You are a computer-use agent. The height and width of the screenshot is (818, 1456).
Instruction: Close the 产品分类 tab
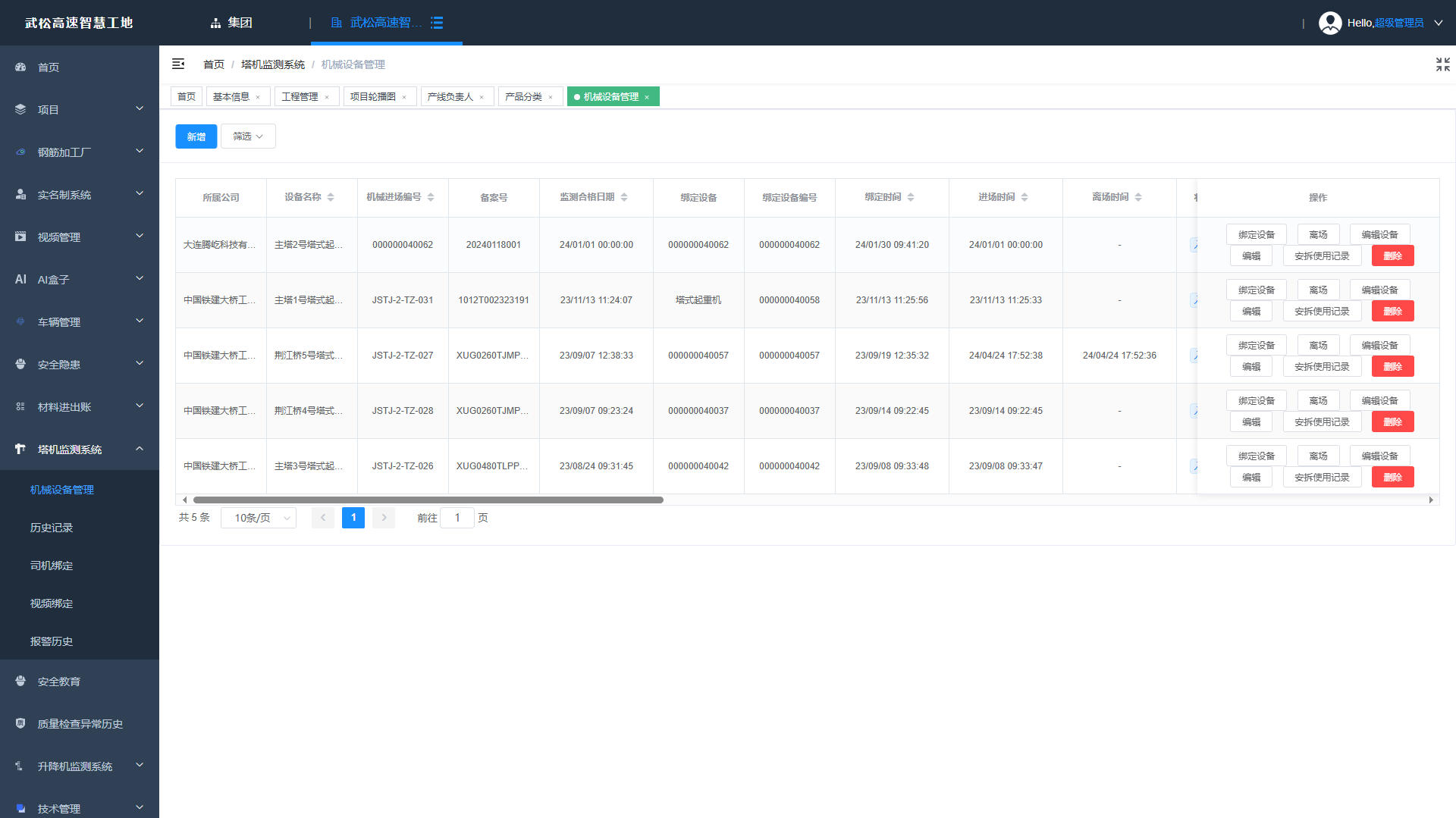[551, 97]
